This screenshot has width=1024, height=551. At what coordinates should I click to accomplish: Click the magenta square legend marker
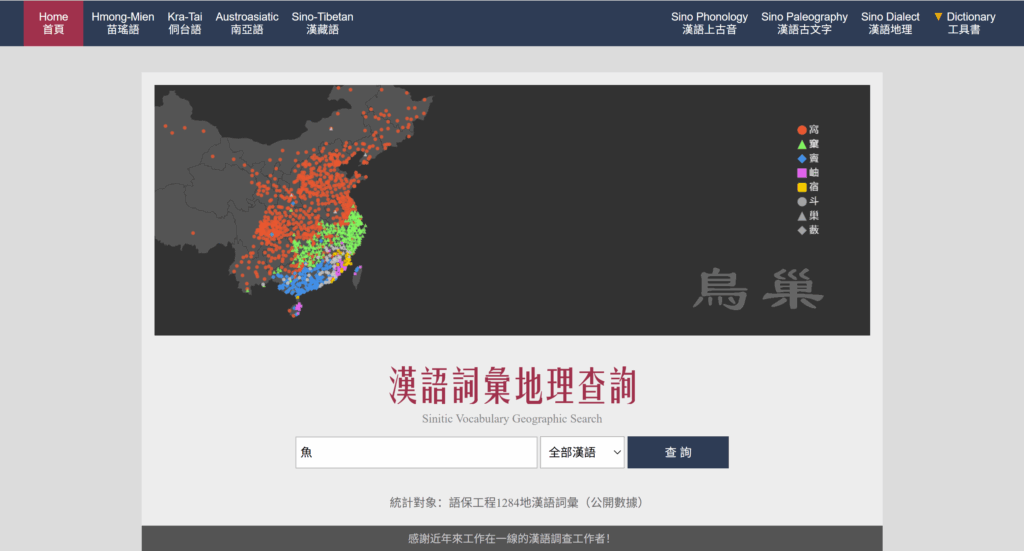click(802, 173)
